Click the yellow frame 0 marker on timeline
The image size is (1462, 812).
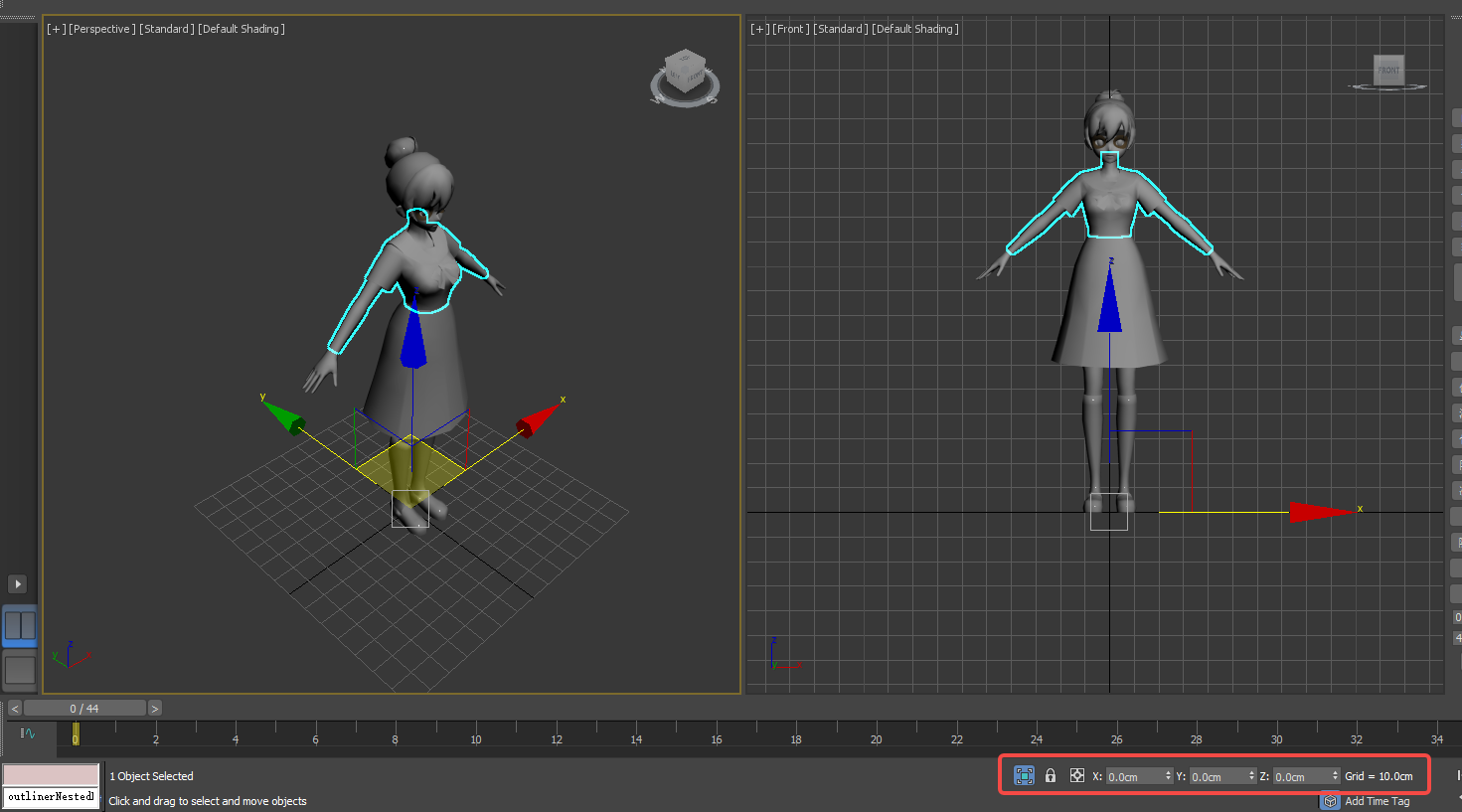point(76,733)
